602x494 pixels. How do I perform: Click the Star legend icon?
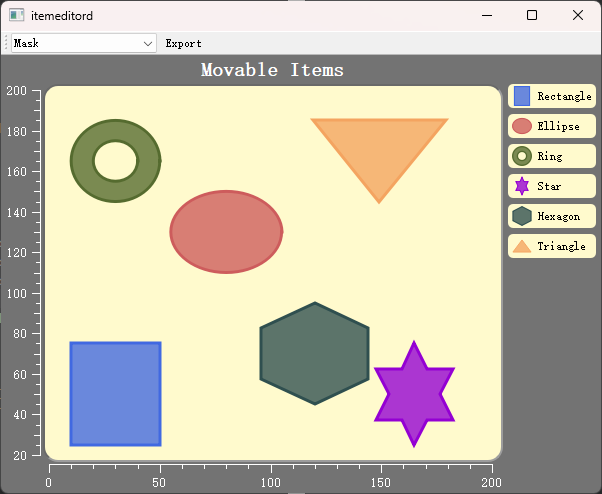(x=522, y=186)
